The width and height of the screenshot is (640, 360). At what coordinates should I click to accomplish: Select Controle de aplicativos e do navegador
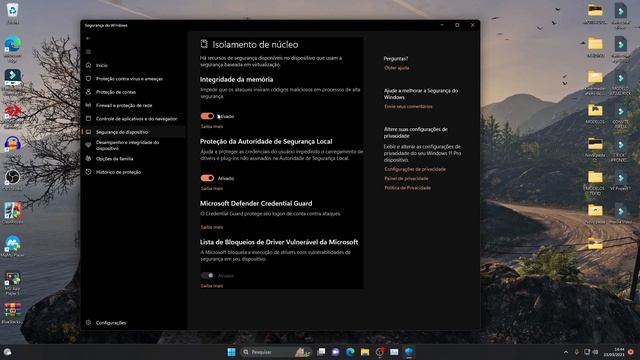[136, 119]
